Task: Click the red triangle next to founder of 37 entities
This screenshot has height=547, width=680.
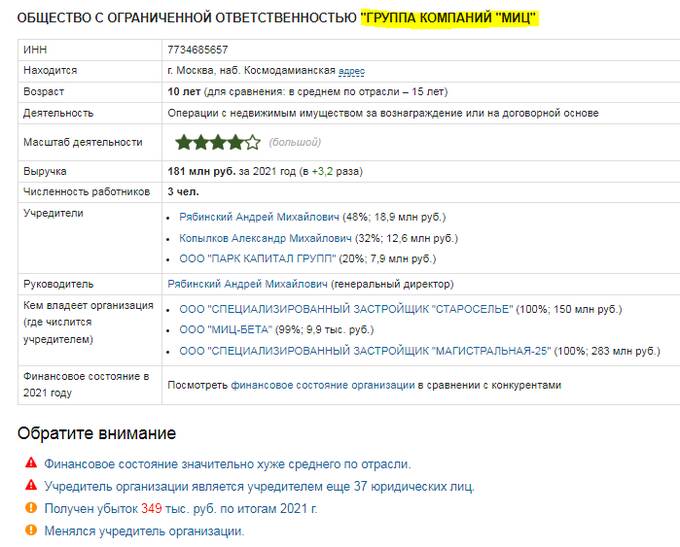Action: (x=31, y=485)
